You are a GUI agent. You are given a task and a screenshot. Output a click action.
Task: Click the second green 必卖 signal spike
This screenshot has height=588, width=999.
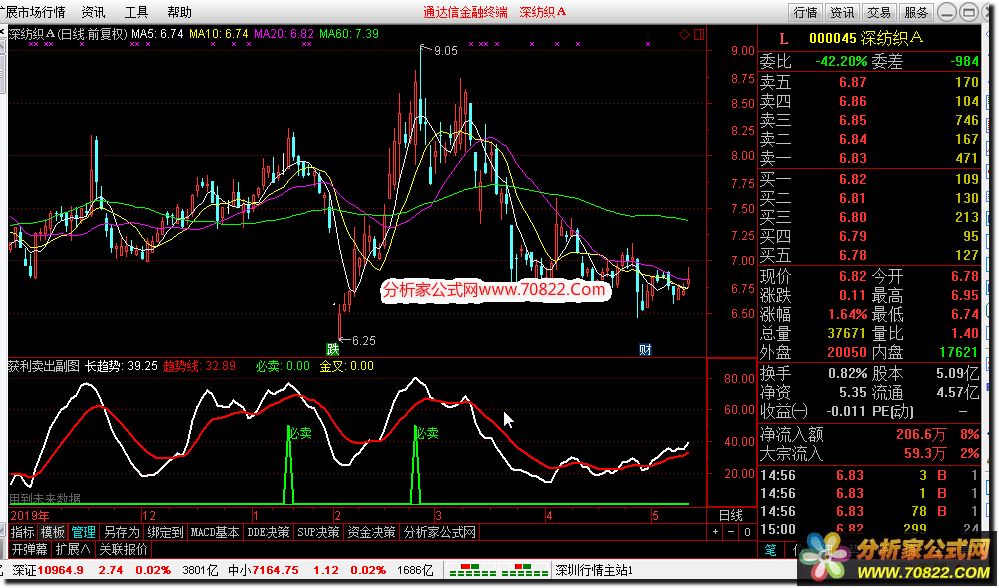coord(416,465)
